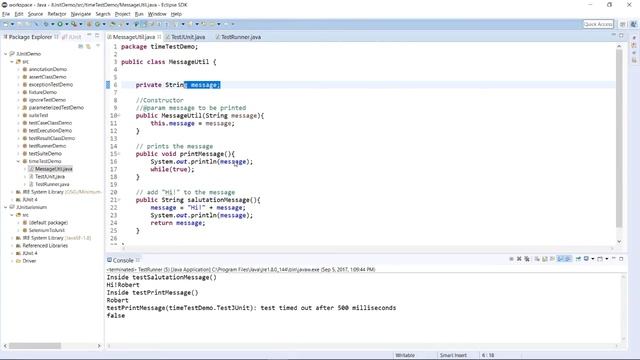
Task: Open the File menu
Action: [6, 14]
